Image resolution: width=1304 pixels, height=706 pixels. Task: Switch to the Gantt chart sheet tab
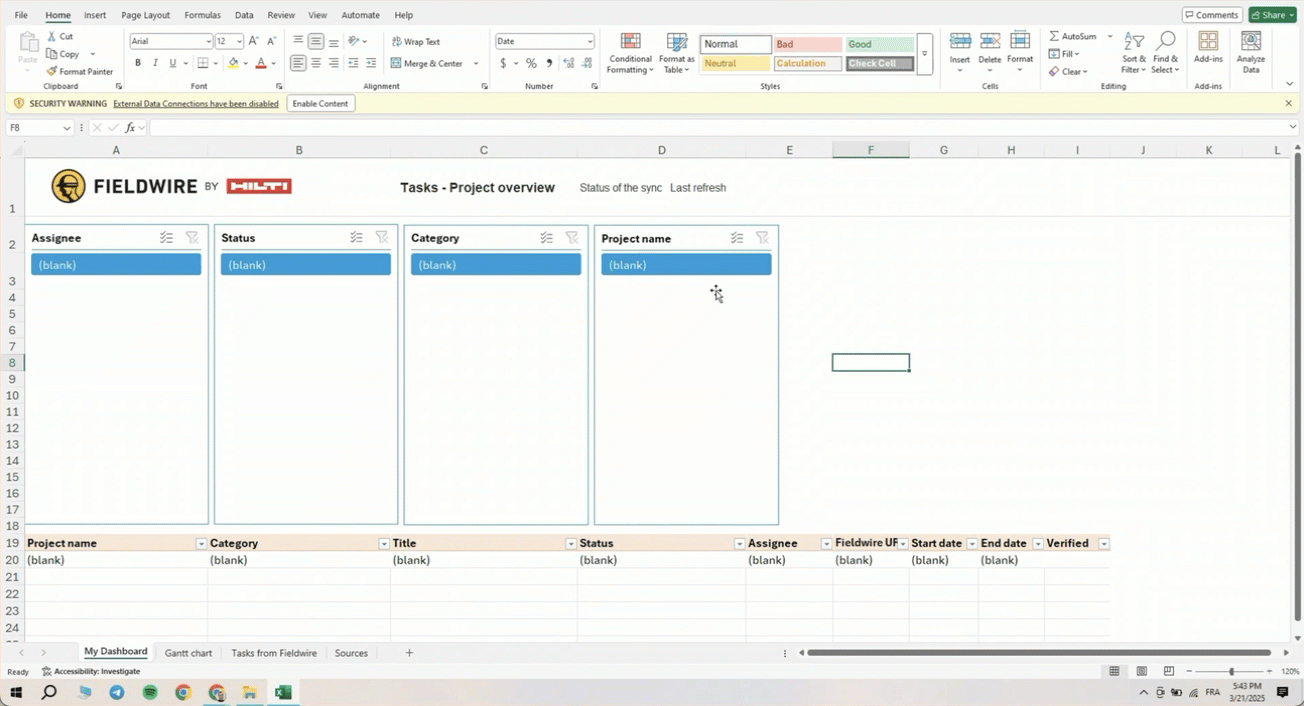click(188, 653)
